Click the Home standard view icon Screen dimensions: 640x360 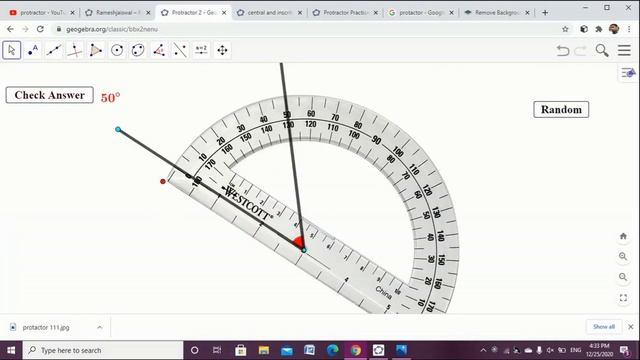click(623, 236)
